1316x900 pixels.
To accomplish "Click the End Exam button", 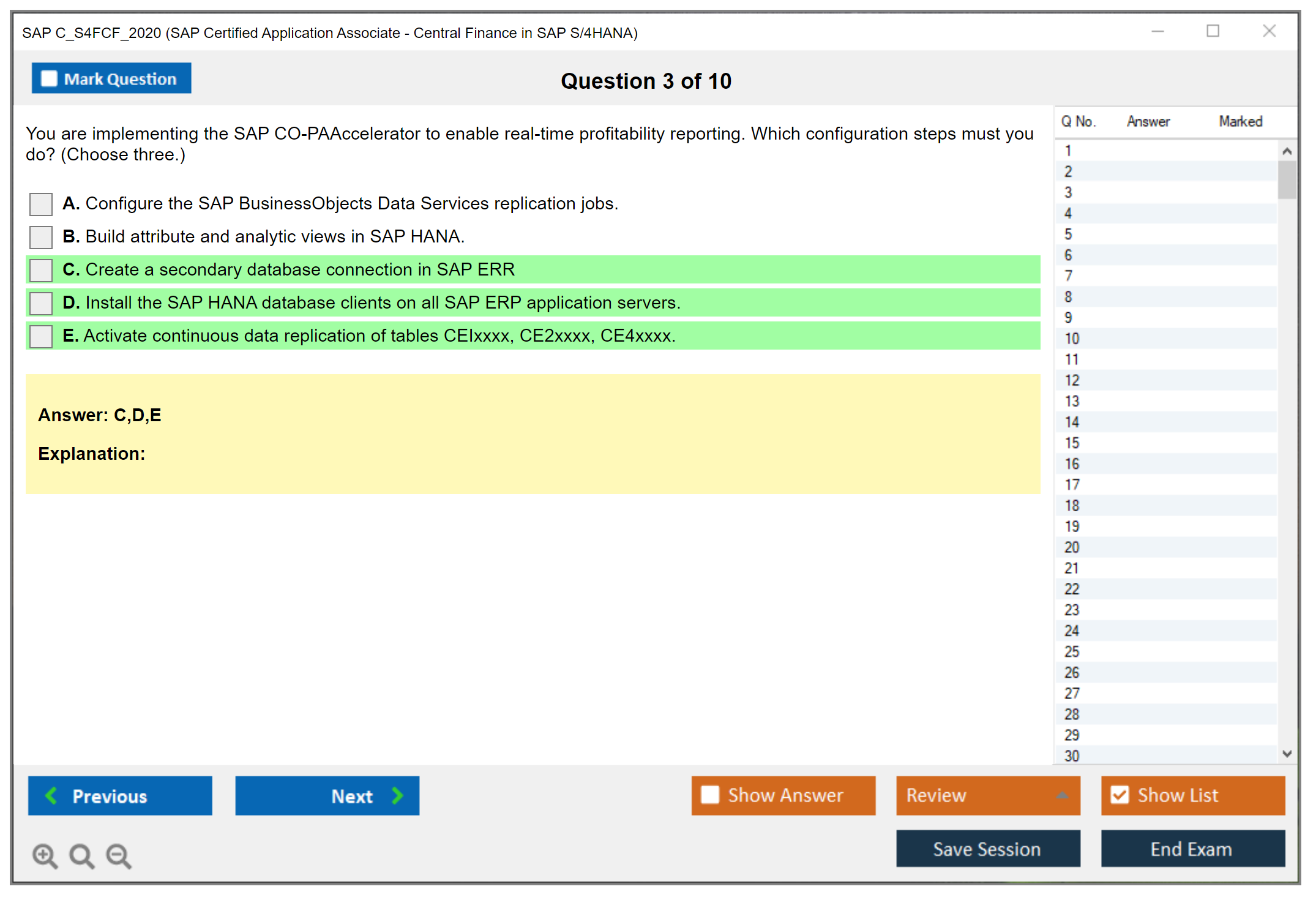I will 1192,849.
